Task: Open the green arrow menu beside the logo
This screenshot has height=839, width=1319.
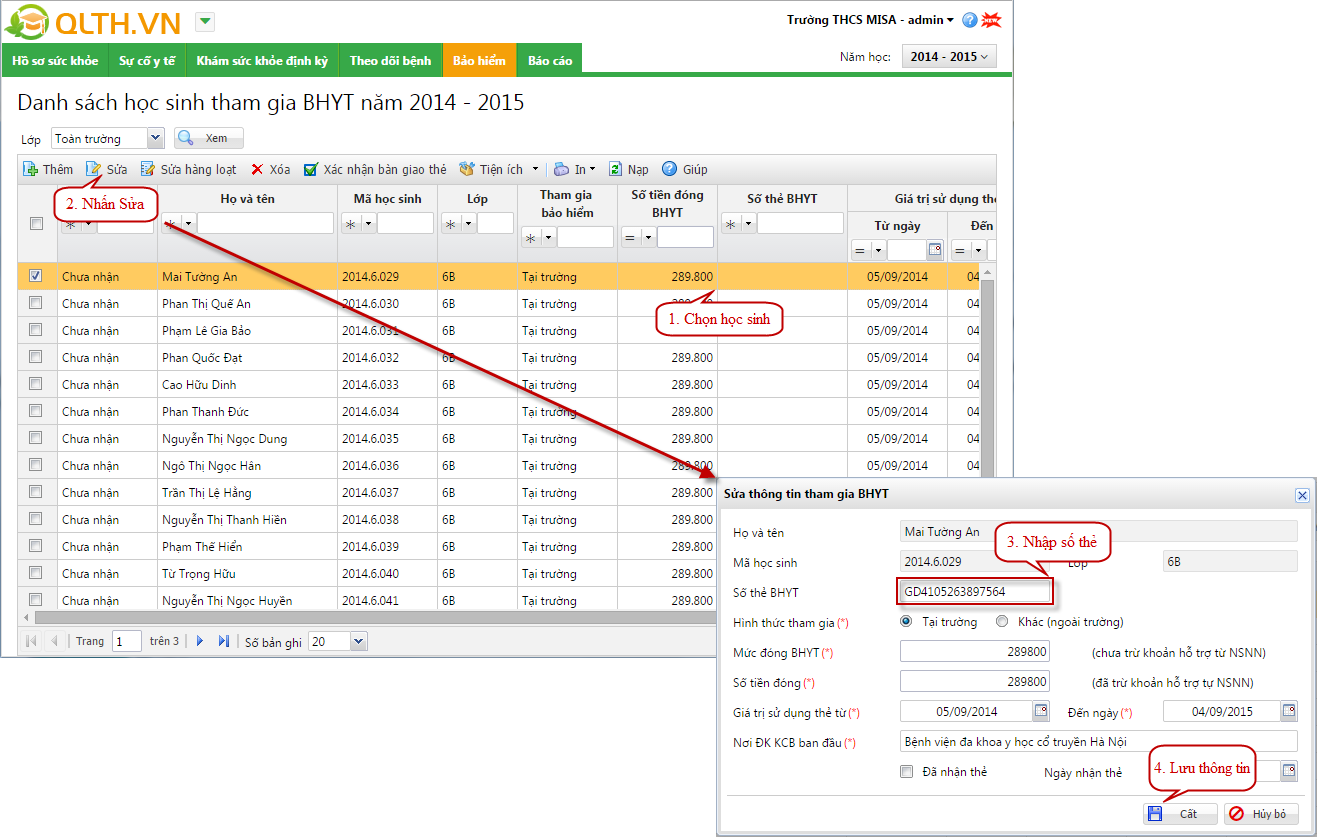Action: tap(204, 21)
